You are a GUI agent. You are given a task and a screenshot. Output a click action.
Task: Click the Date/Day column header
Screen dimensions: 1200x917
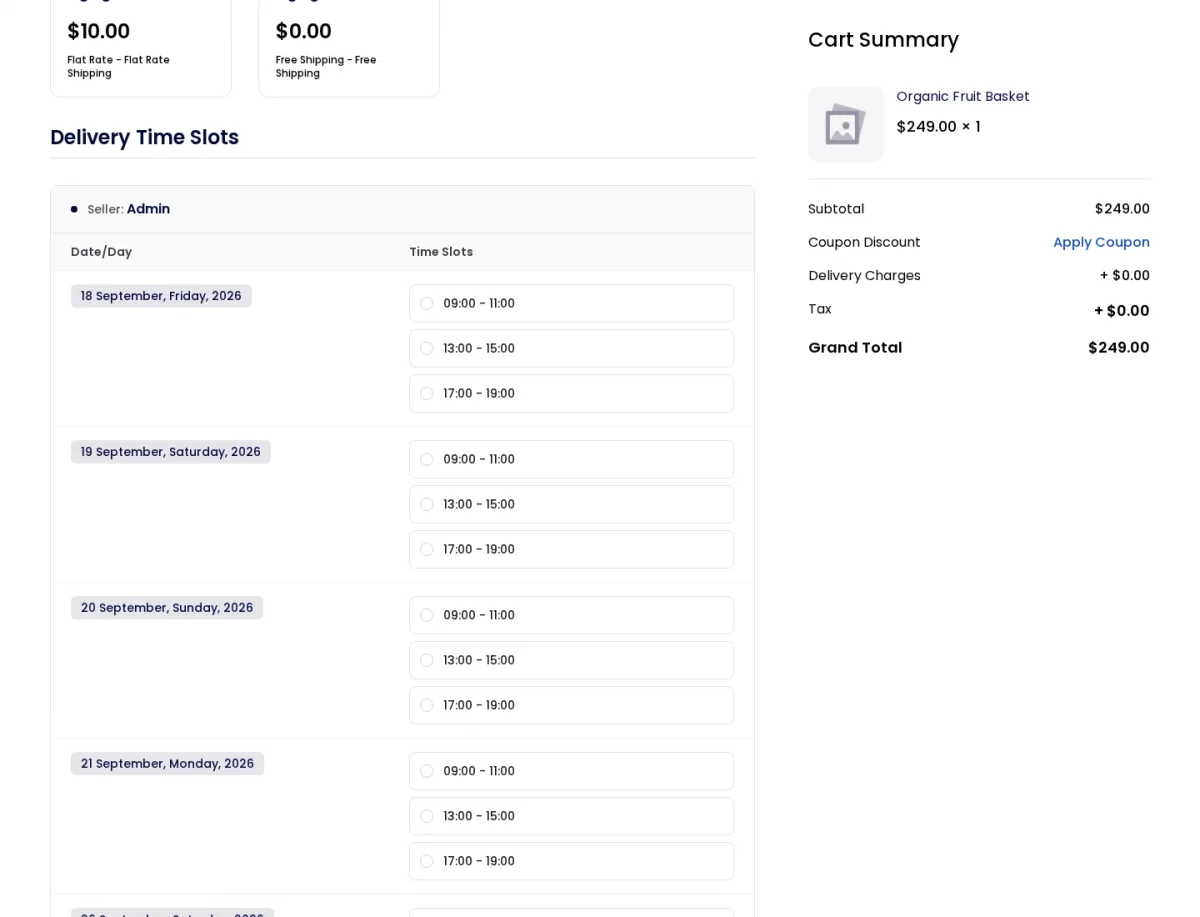point(101,252)
